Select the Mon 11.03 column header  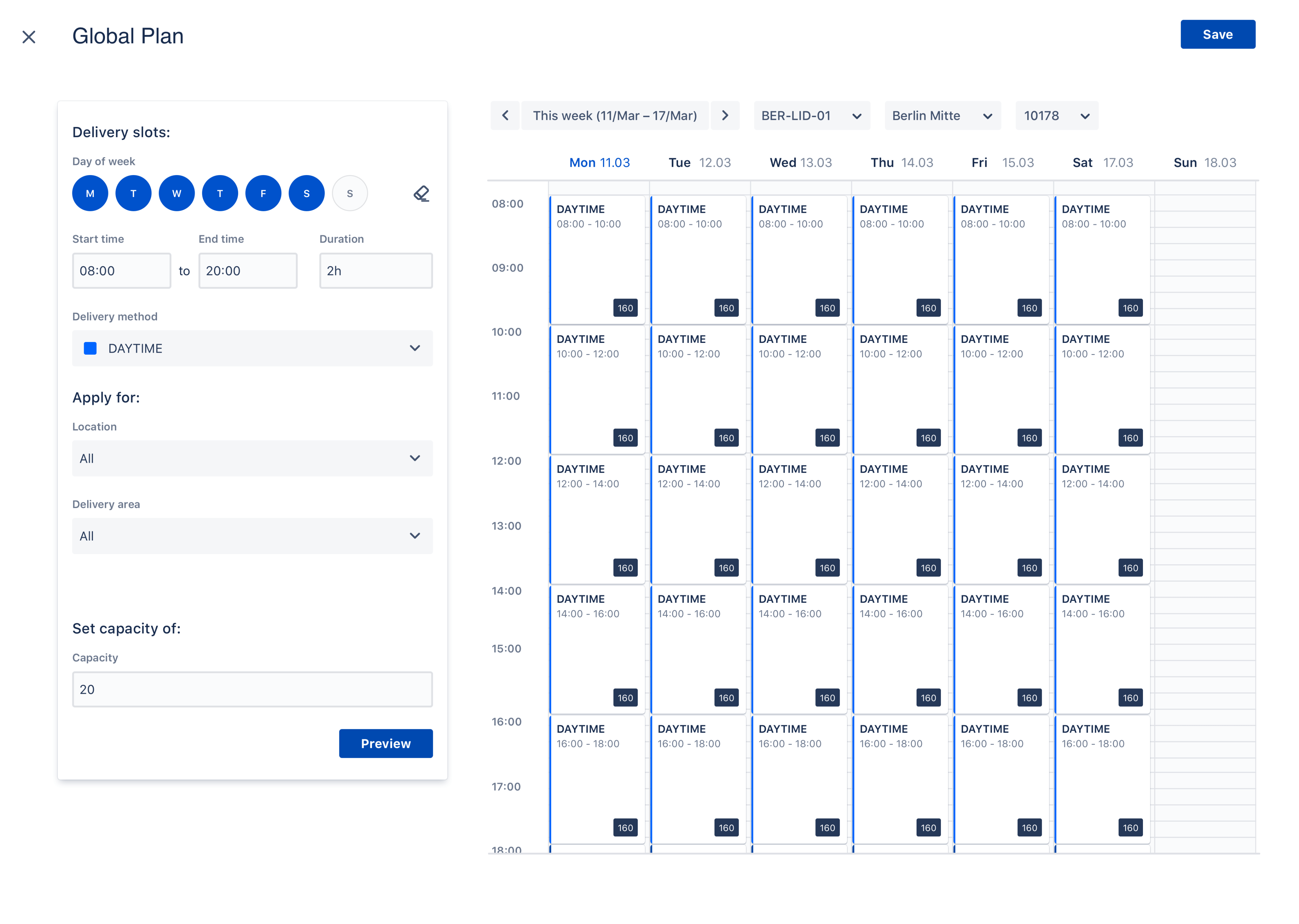tap(599, 163)
